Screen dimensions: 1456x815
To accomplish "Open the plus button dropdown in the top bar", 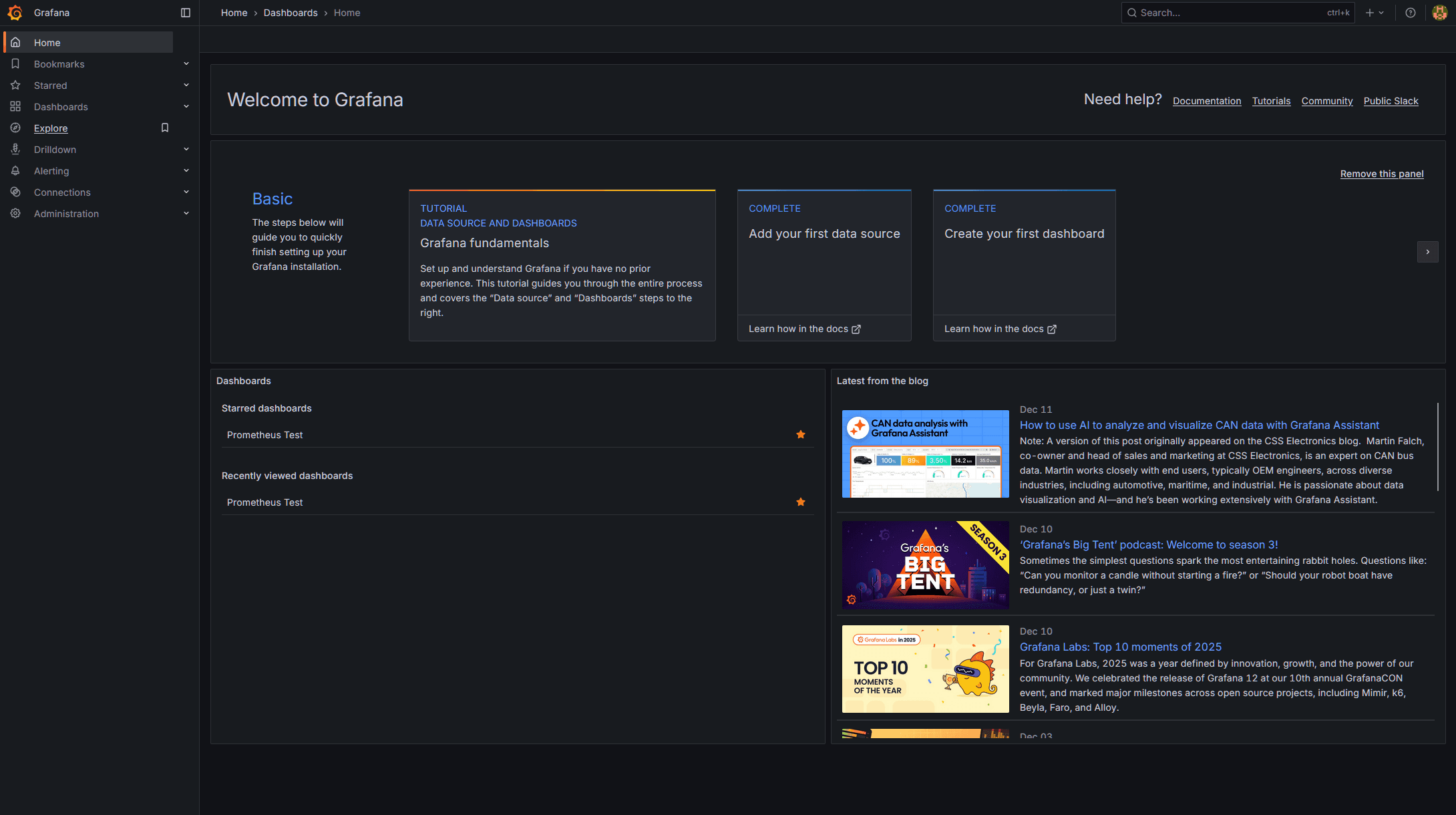I will pos(1375,12).
